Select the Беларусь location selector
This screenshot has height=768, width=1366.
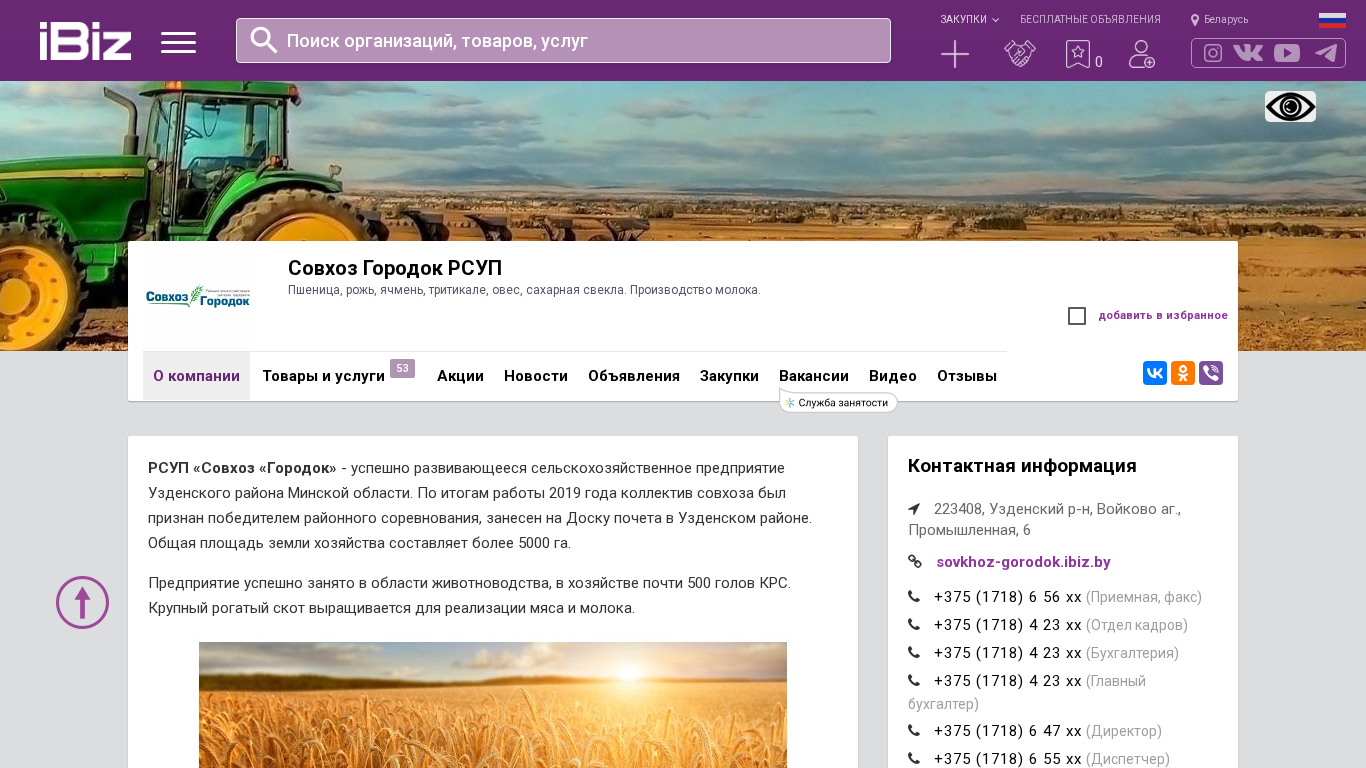[1219, 19]
